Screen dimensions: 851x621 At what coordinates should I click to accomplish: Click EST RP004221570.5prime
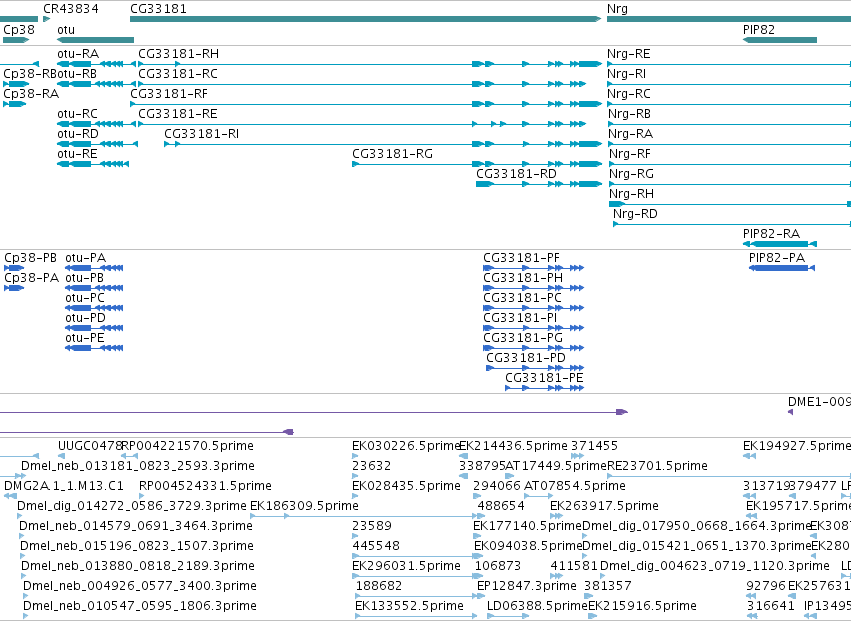pyautogui.click(x=188, y=446)
